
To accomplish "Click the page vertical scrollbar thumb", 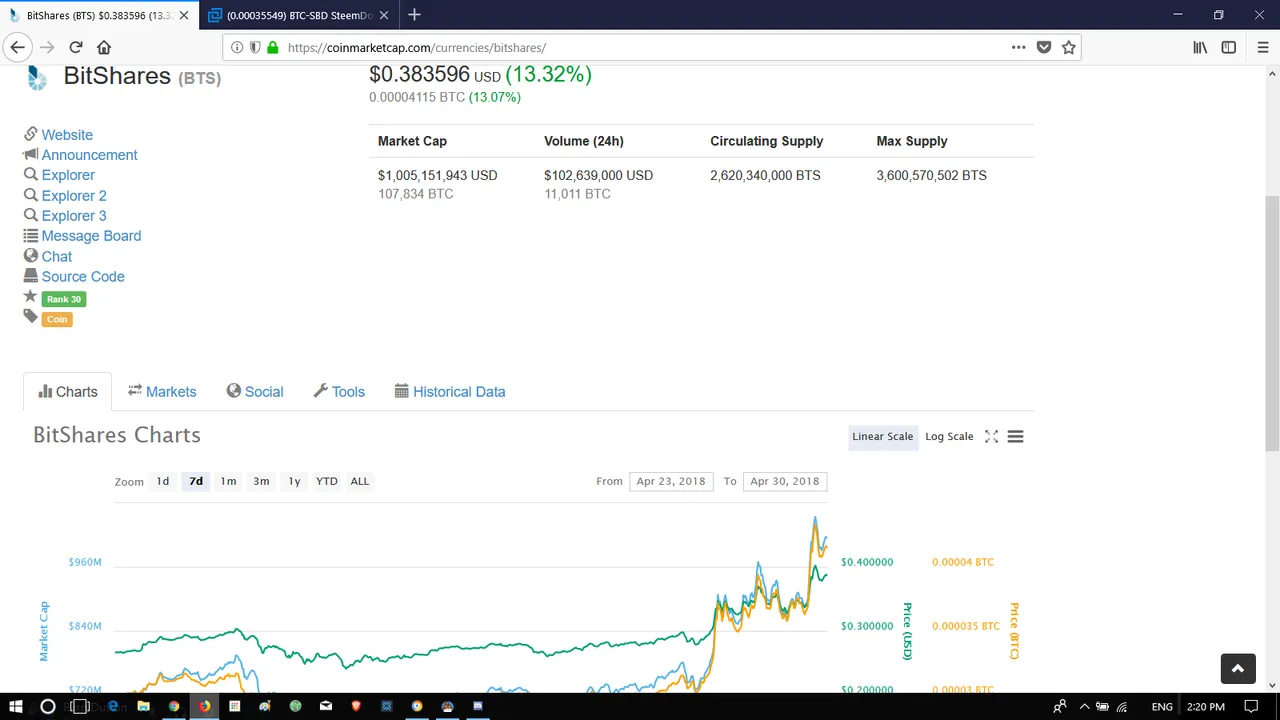I will pos(1272,323).
